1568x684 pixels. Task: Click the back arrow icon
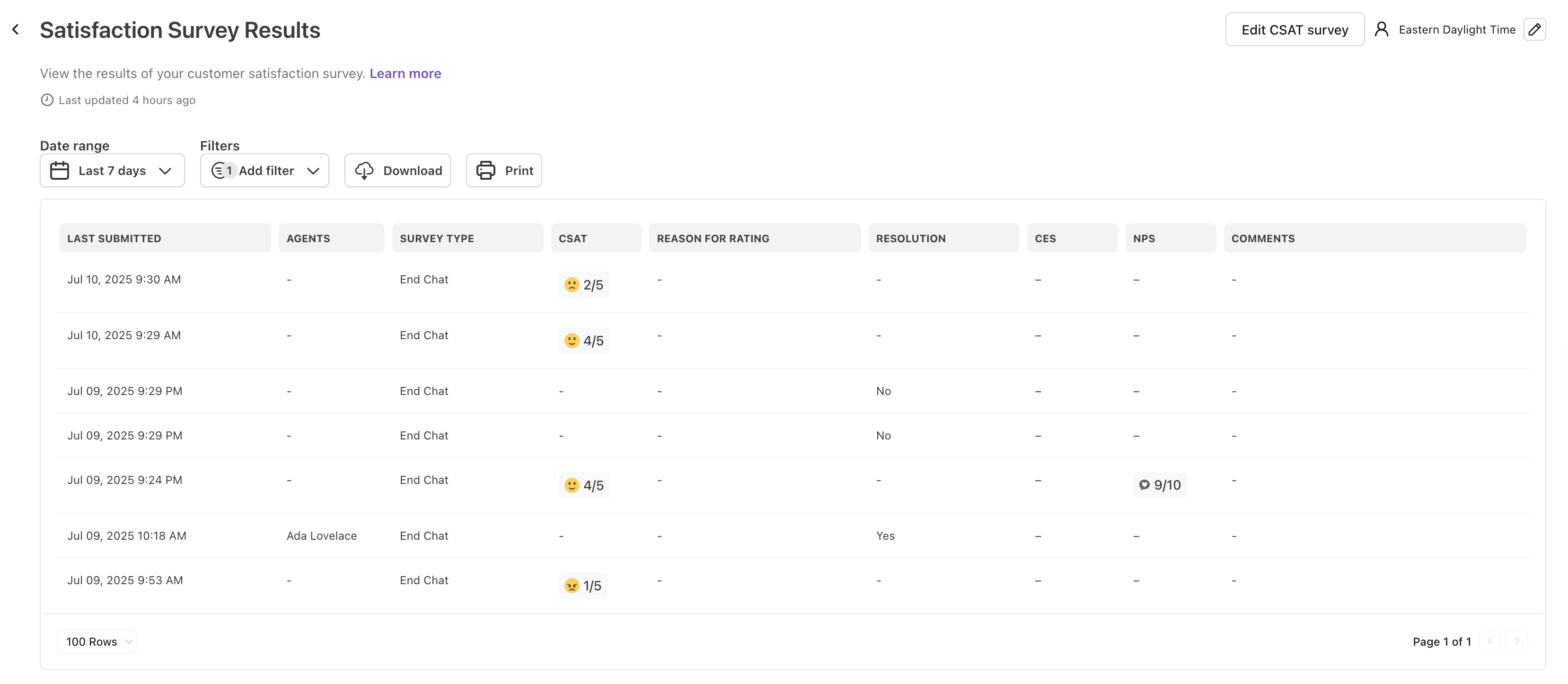click(16, 29)
